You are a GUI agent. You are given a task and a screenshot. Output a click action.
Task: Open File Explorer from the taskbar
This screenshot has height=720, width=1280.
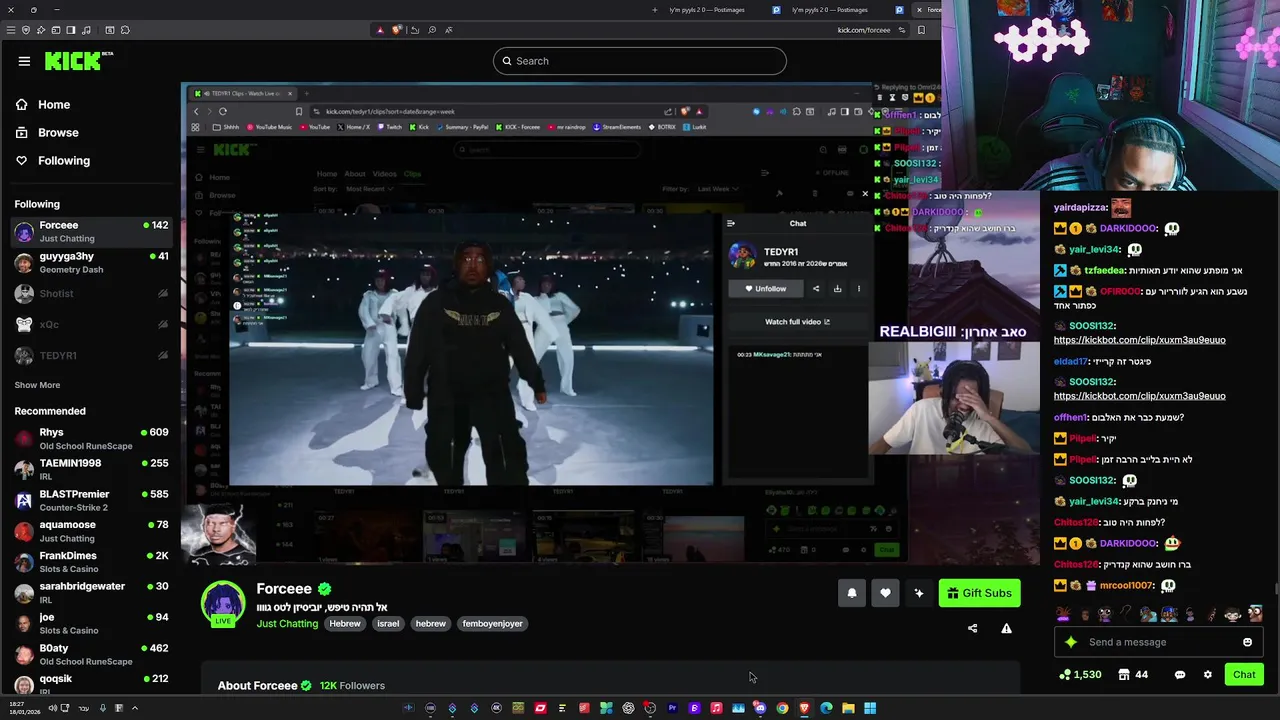848,708
